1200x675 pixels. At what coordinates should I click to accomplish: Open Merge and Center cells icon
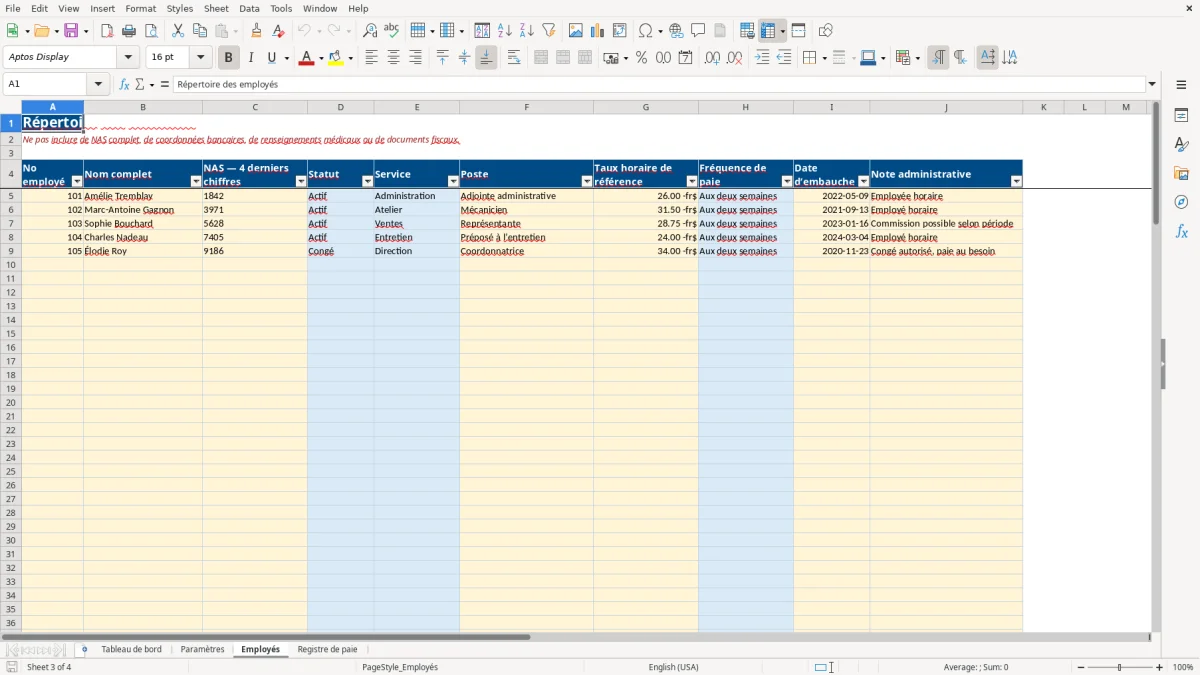coord(540,58)
